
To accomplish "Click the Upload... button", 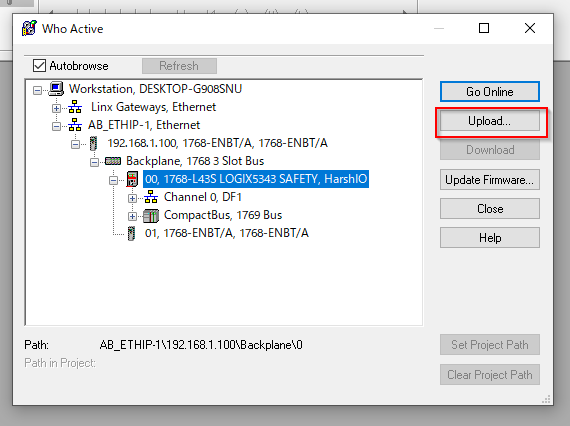I will pos(490,121).
